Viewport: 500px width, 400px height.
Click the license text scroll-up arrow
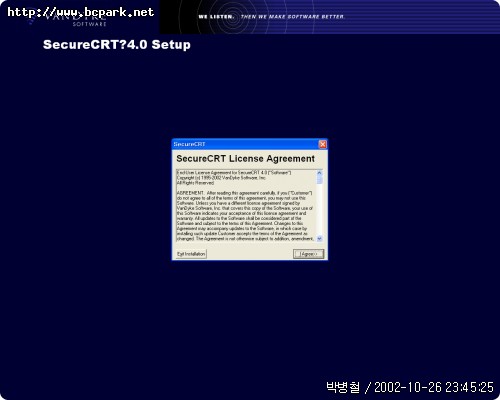pos(320,173)
